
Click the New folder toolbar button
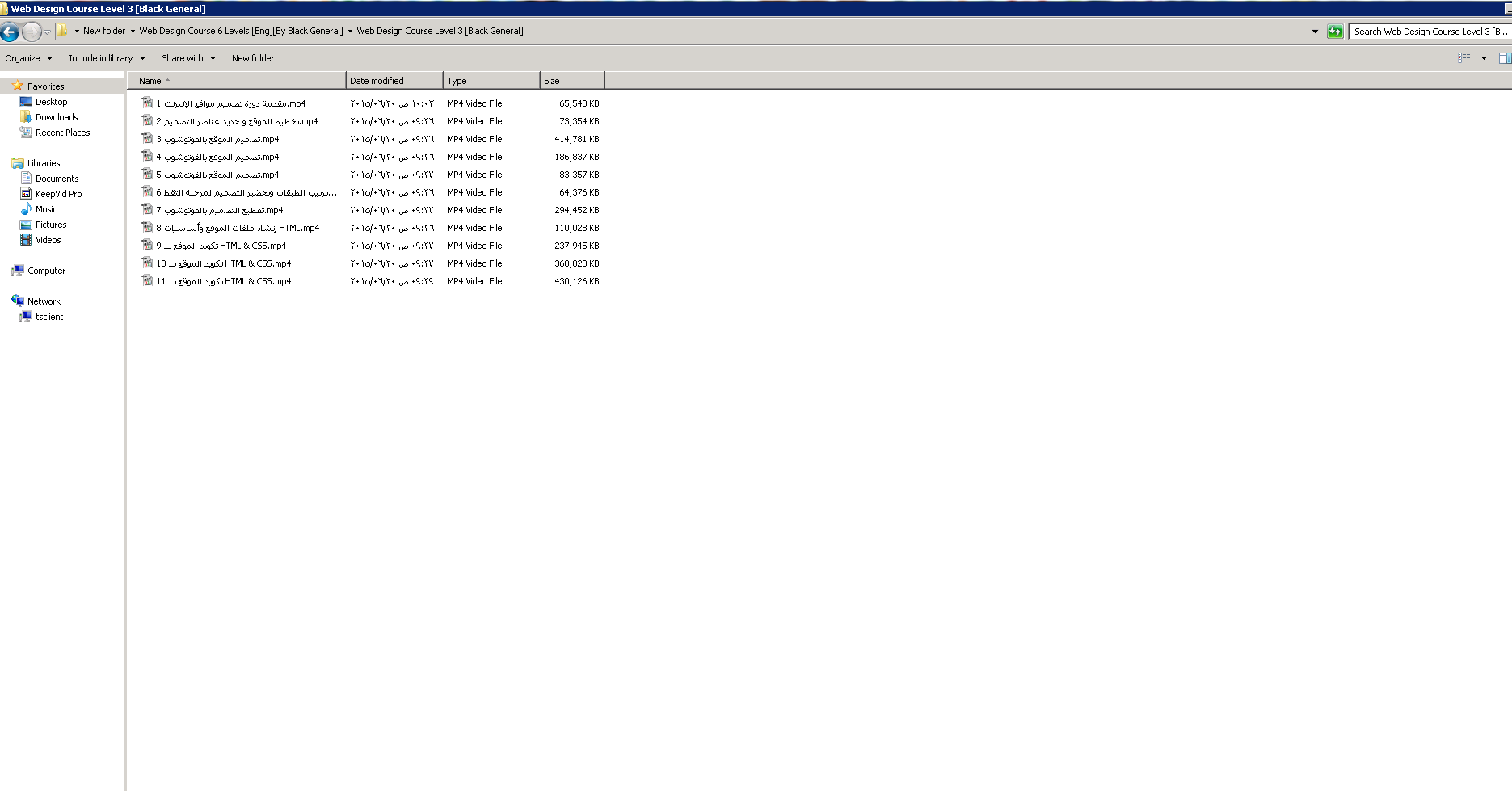click(x=253, y=58)
